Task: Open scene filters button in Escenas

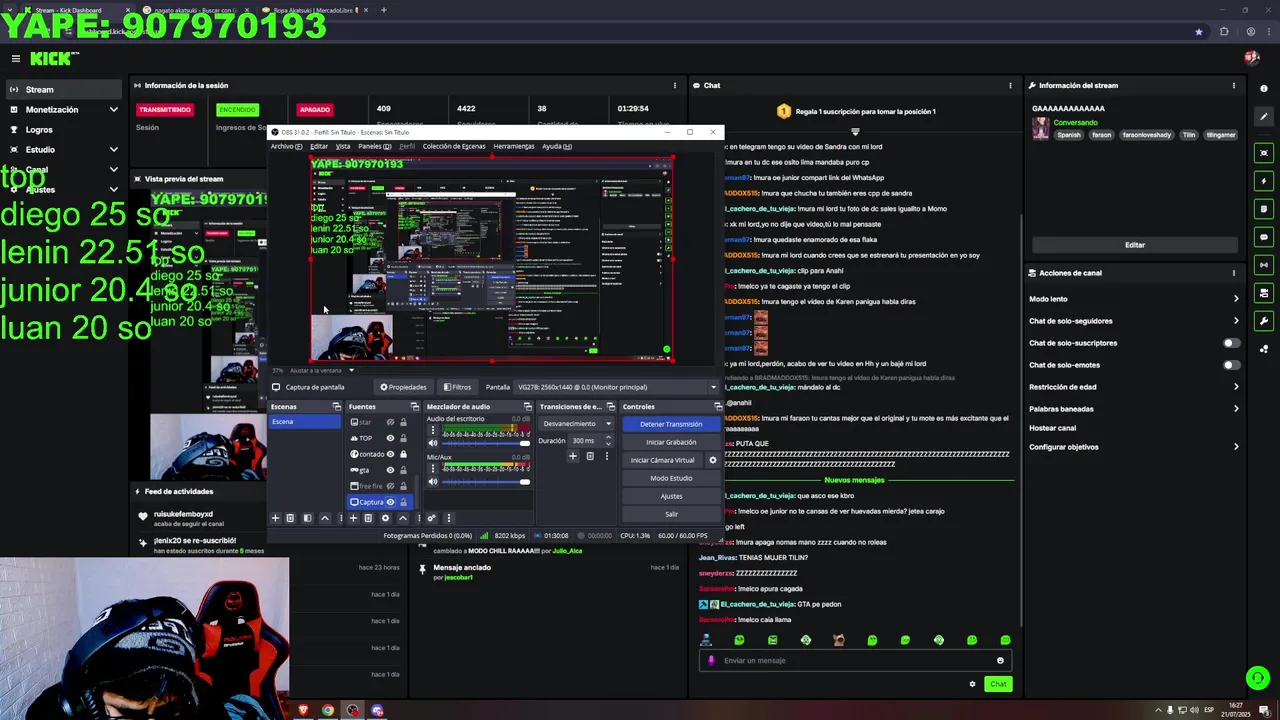Action: coord(307,518)
